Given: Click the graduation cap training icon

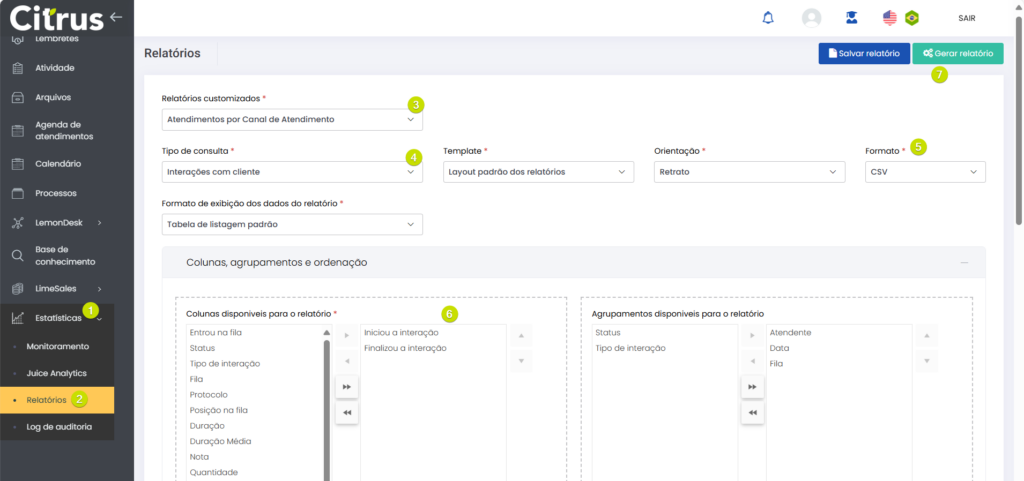Looking at the screenshot, I should tap(851, 18).
